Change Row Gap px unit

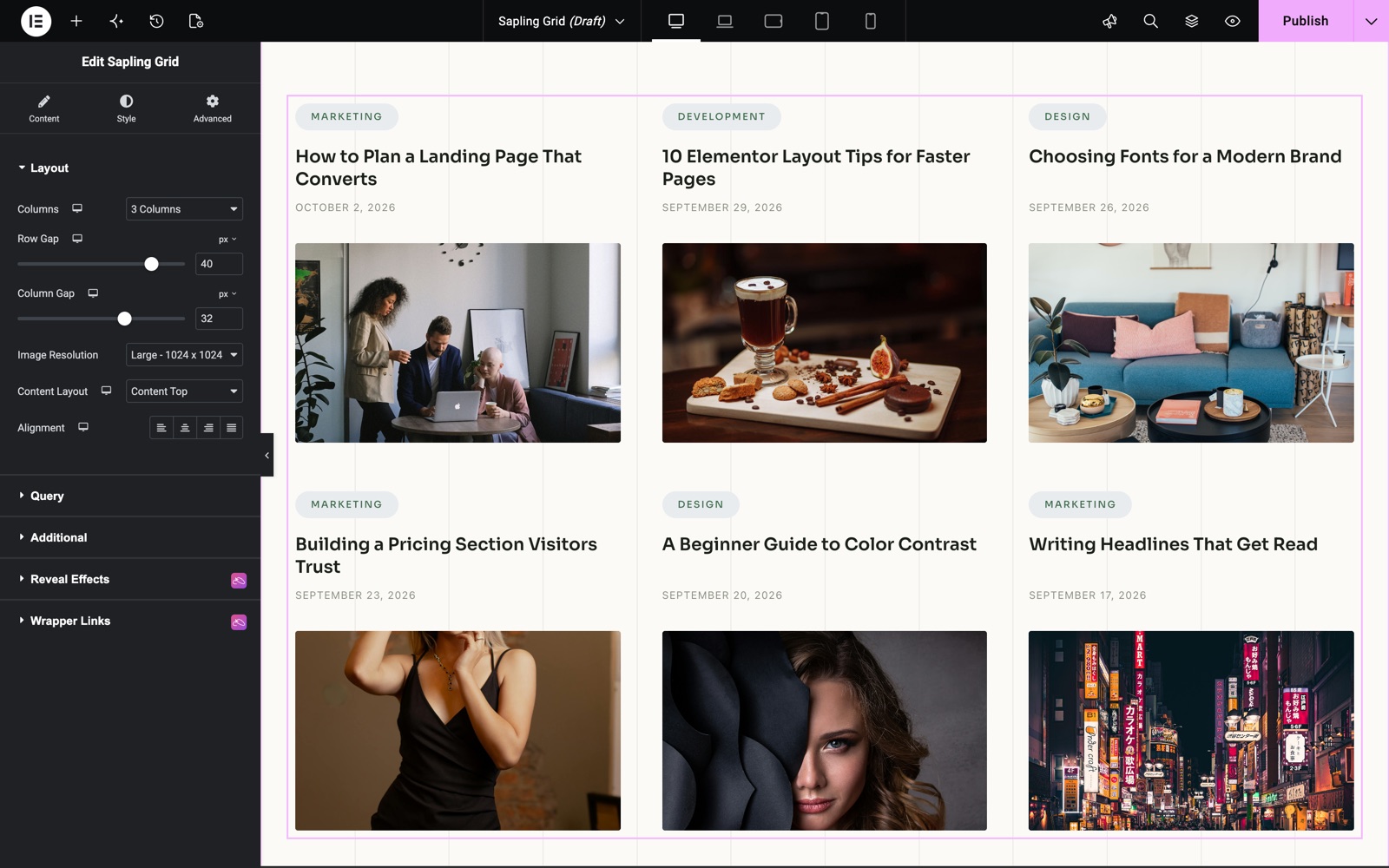point(227,240)
